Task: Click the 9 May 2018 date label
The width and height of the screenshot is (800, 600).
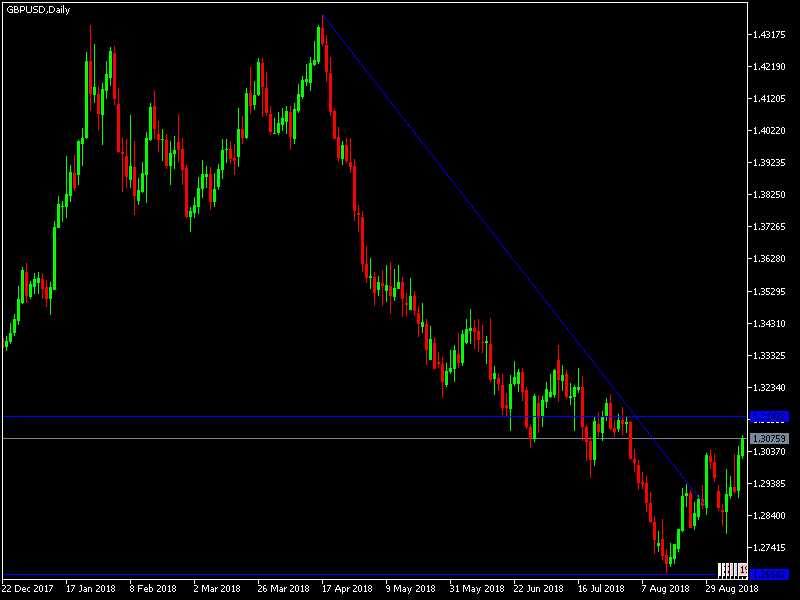Action: click(410, 589)
